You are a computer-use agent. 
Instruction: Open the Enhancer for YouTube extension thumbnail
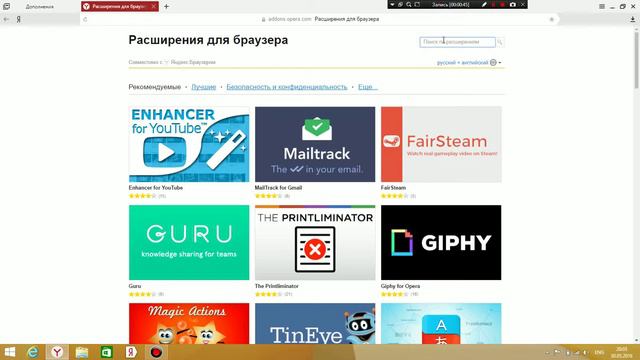point(189,144)
